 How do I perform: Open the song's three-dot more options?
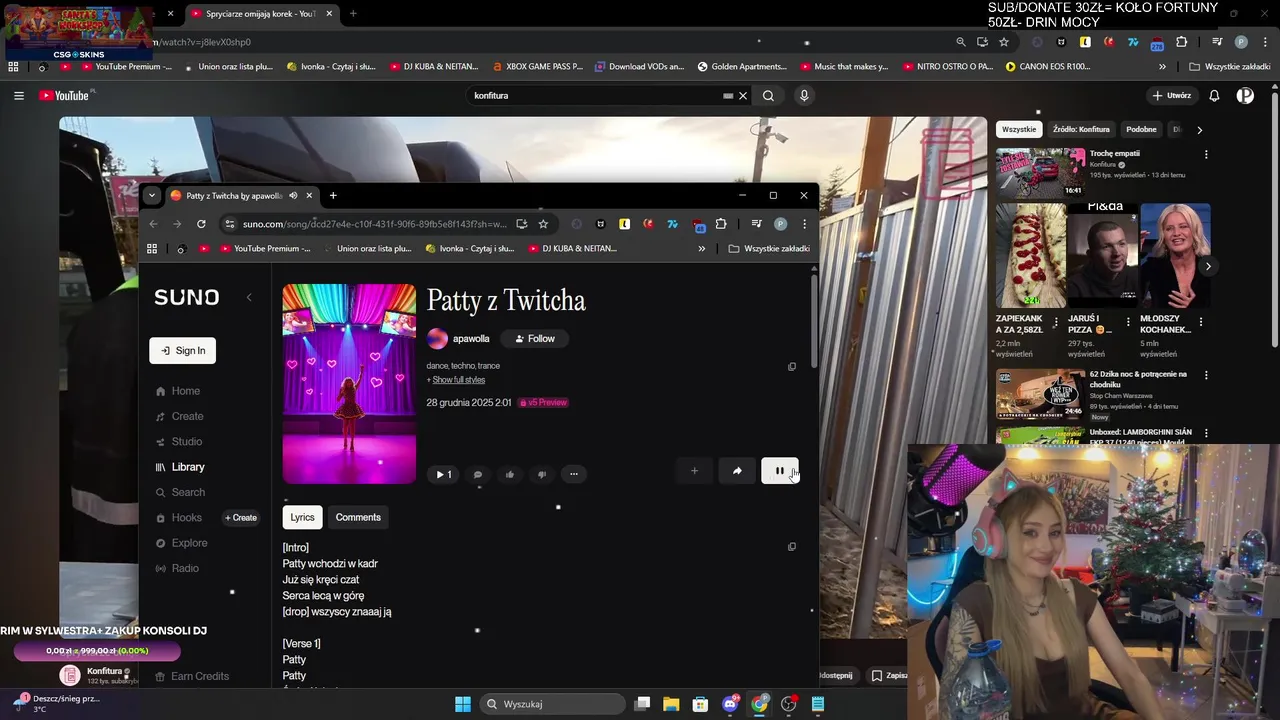tap(573, 474)
